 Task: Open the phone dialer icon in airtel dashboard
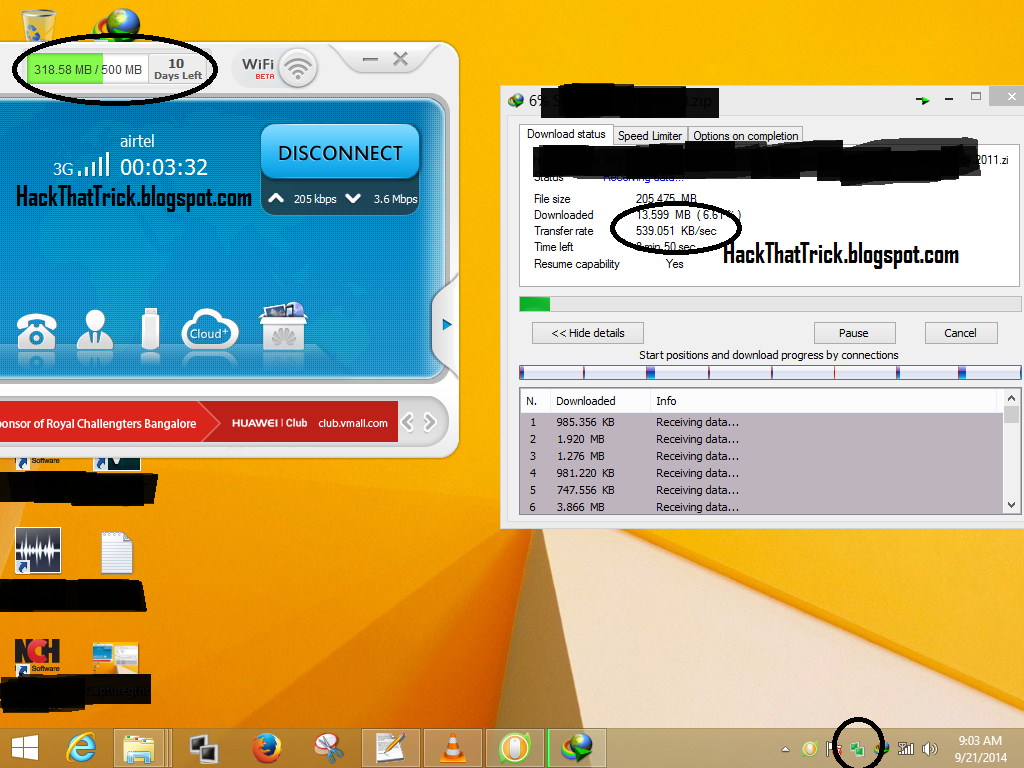pos(36,330)
